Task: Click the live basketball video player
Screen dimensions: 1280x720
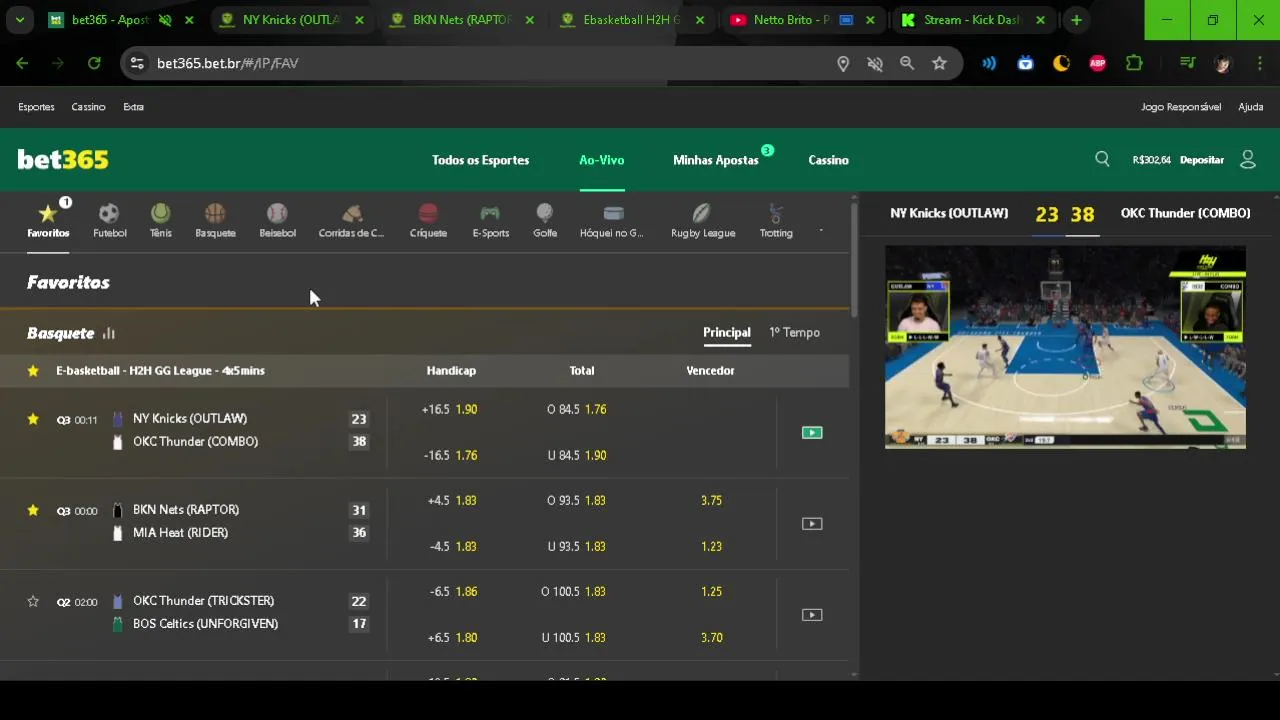Action: [x=1065, y=347]
